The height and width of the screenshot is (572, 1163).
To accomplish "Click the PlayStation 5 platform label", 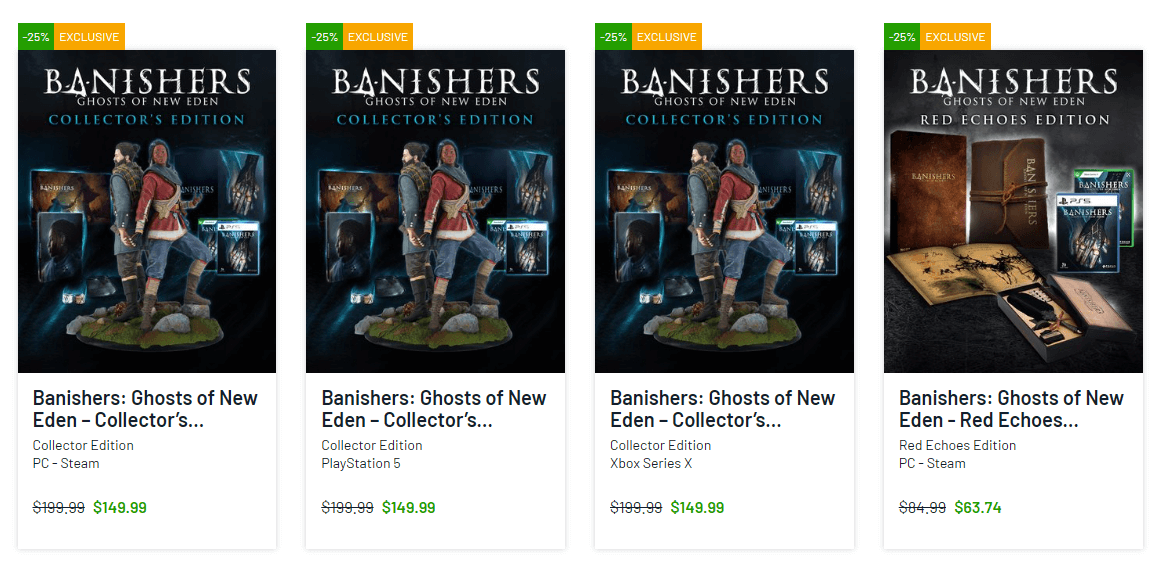I will click(360, 463).
